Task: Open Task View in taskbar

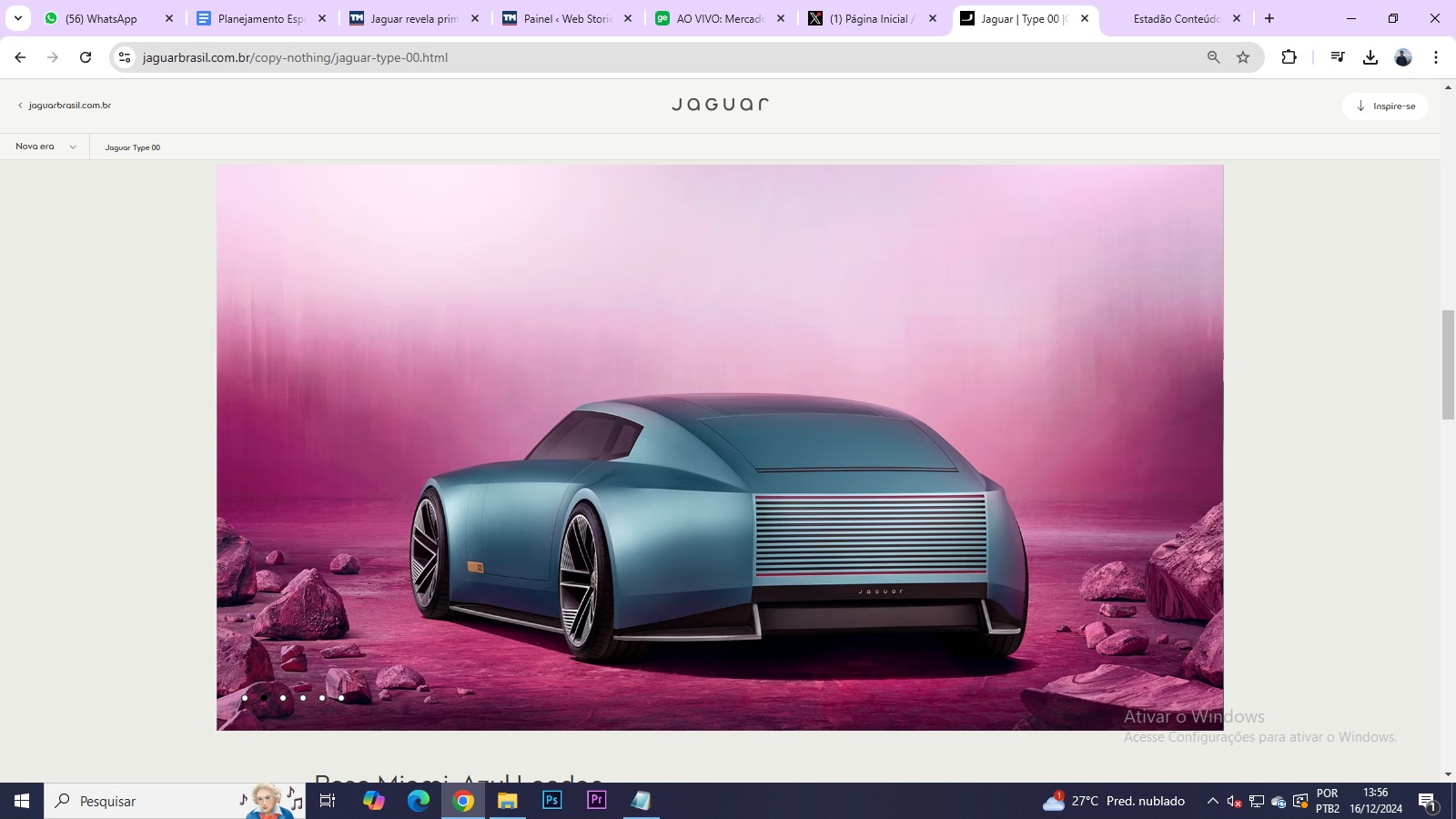Action: pyautogui.click(x=328, y=801)
